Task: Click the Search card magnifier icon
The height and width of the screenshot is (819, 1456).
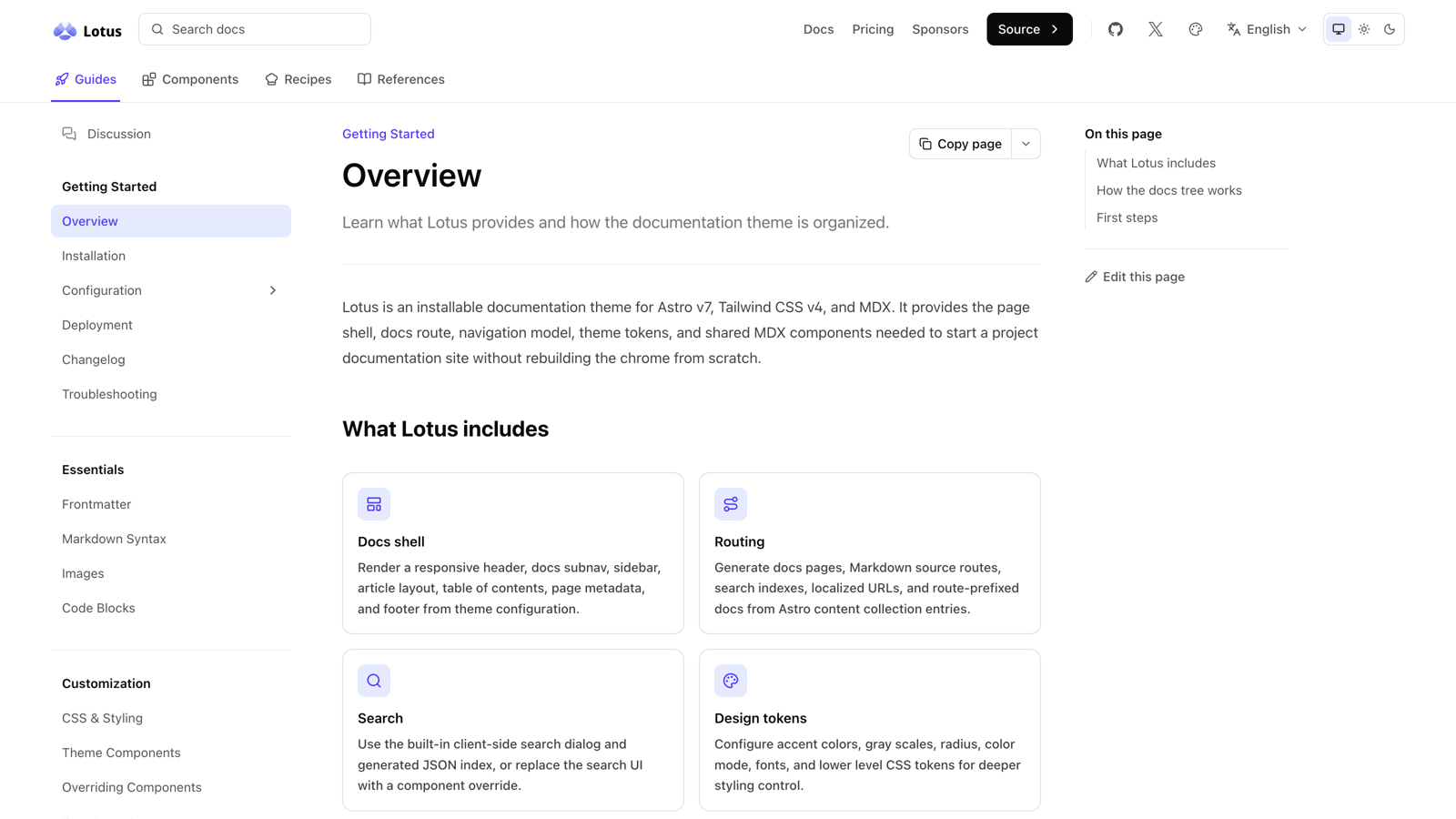Action: (x=374, y=681)
